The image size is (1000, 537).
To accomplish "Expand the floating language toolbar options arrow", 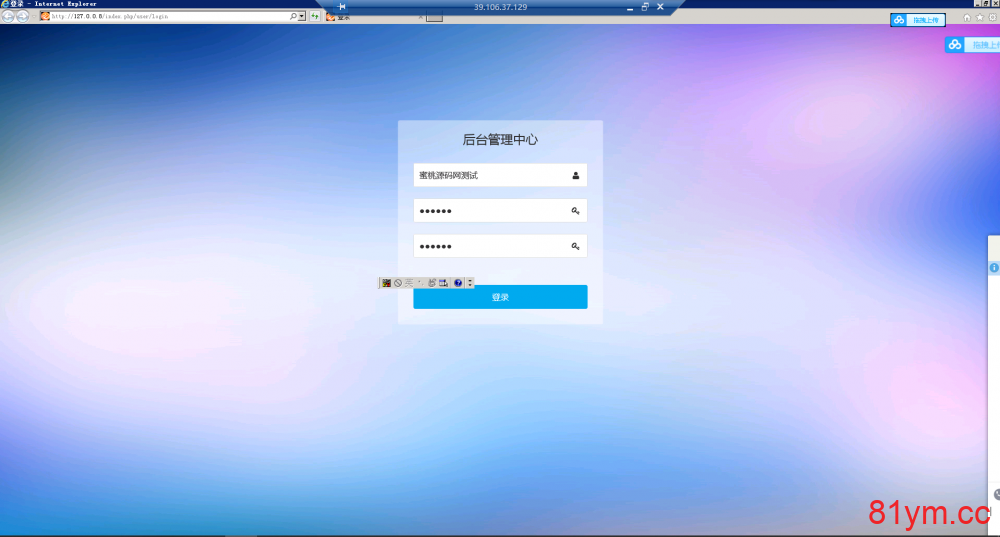I will click(470, 283).
